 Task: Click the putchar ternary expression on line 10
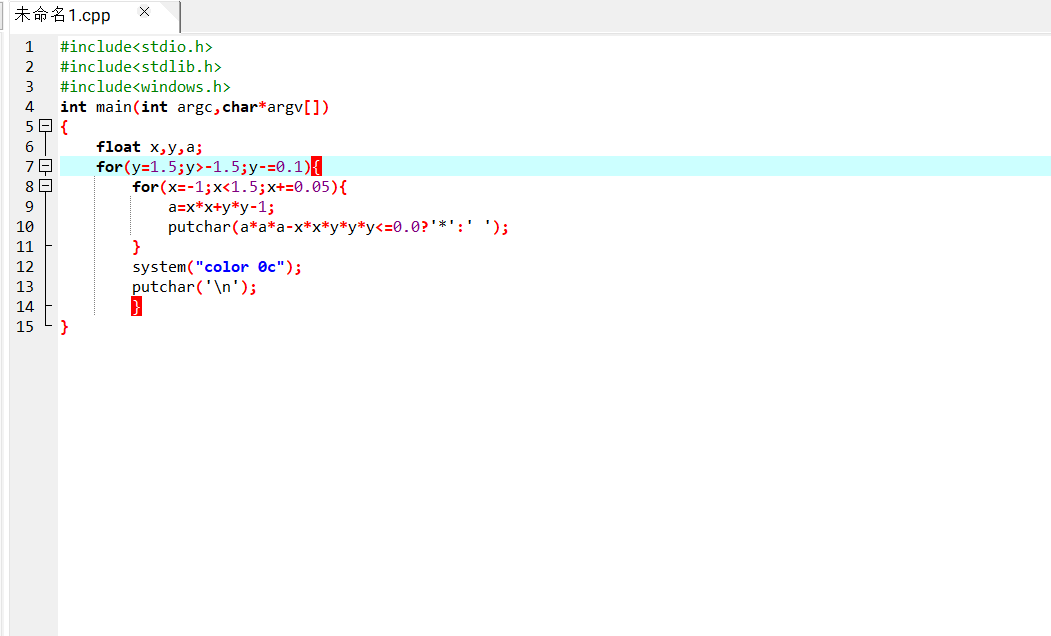[x=338, y=227]
